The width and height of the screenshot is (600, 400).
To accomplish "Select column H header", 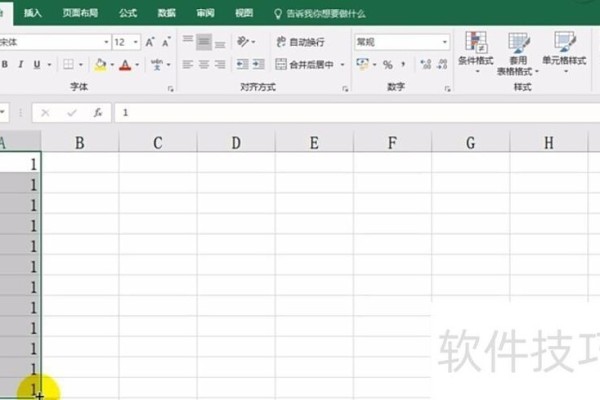I will (549, 143).
